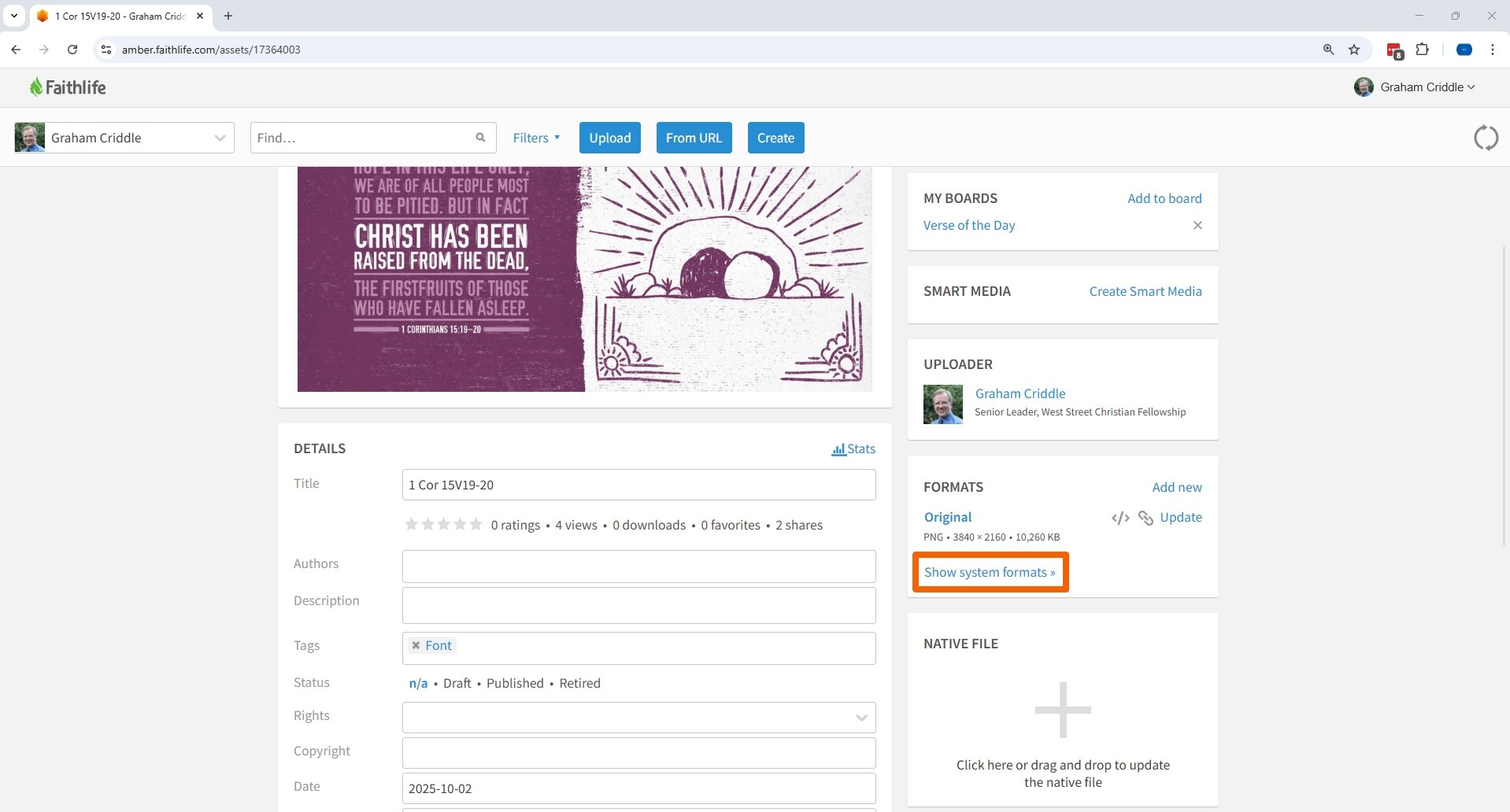
Task: Click the native file drop area text
Action: click(x=1063, y=773)
